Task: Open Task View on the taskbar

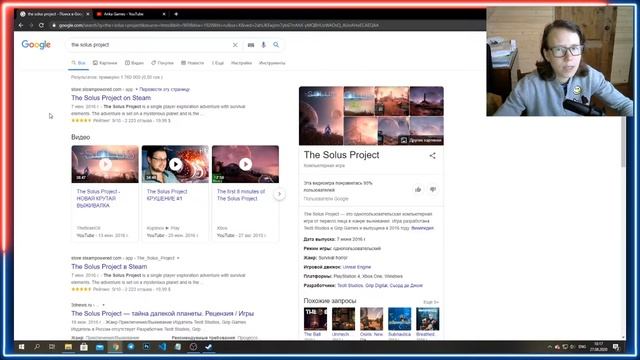Action: click(52, 347)
